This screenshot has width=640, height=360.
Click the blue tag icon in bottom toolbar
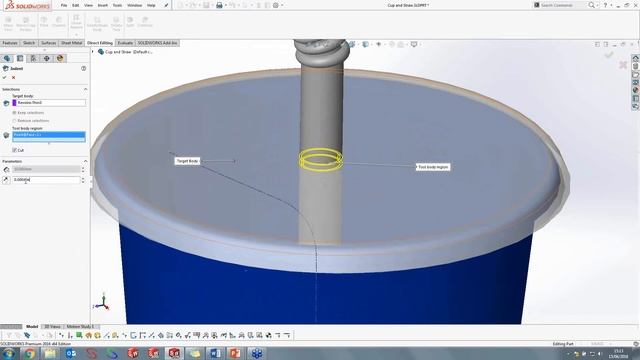point(27,335)
